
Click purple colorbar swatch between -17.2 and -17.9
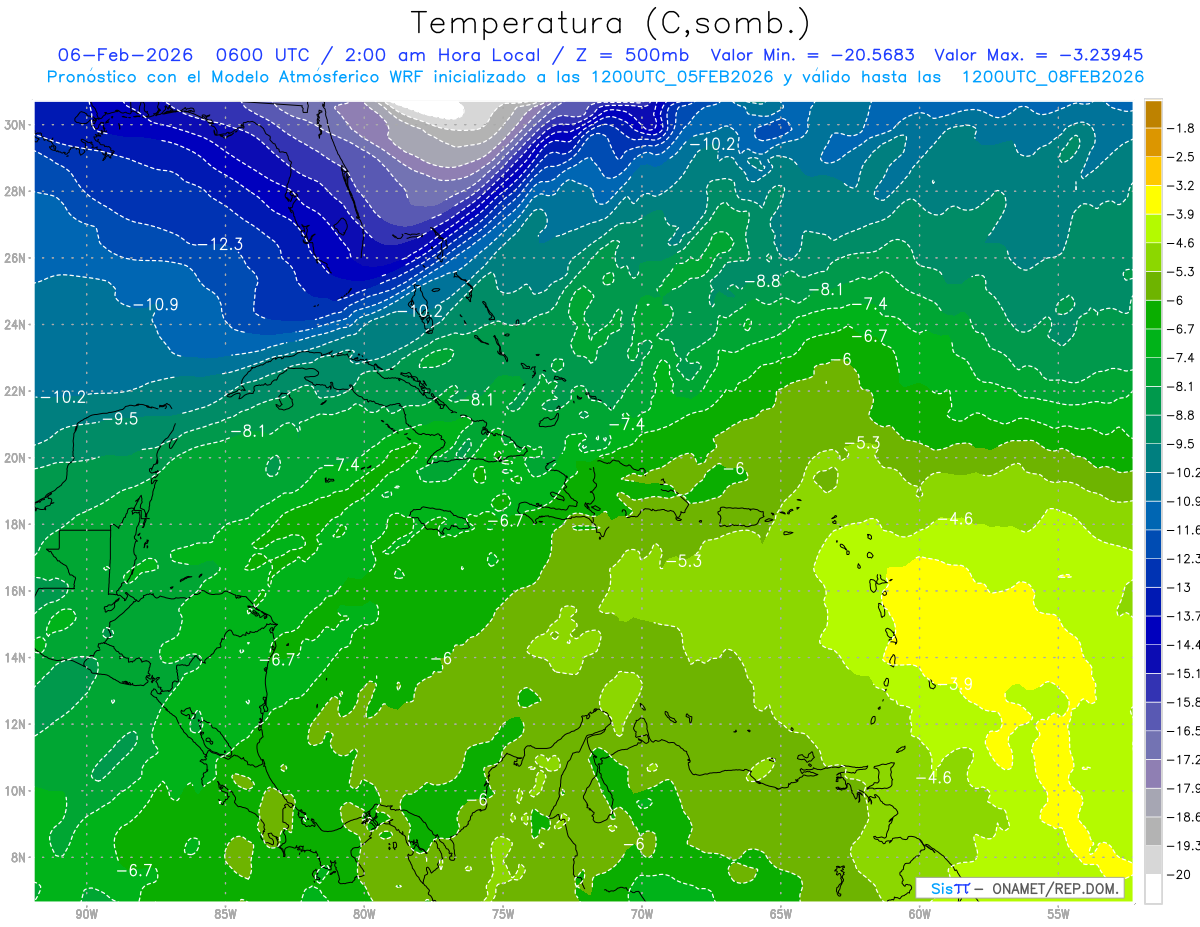coord(1153,773)
